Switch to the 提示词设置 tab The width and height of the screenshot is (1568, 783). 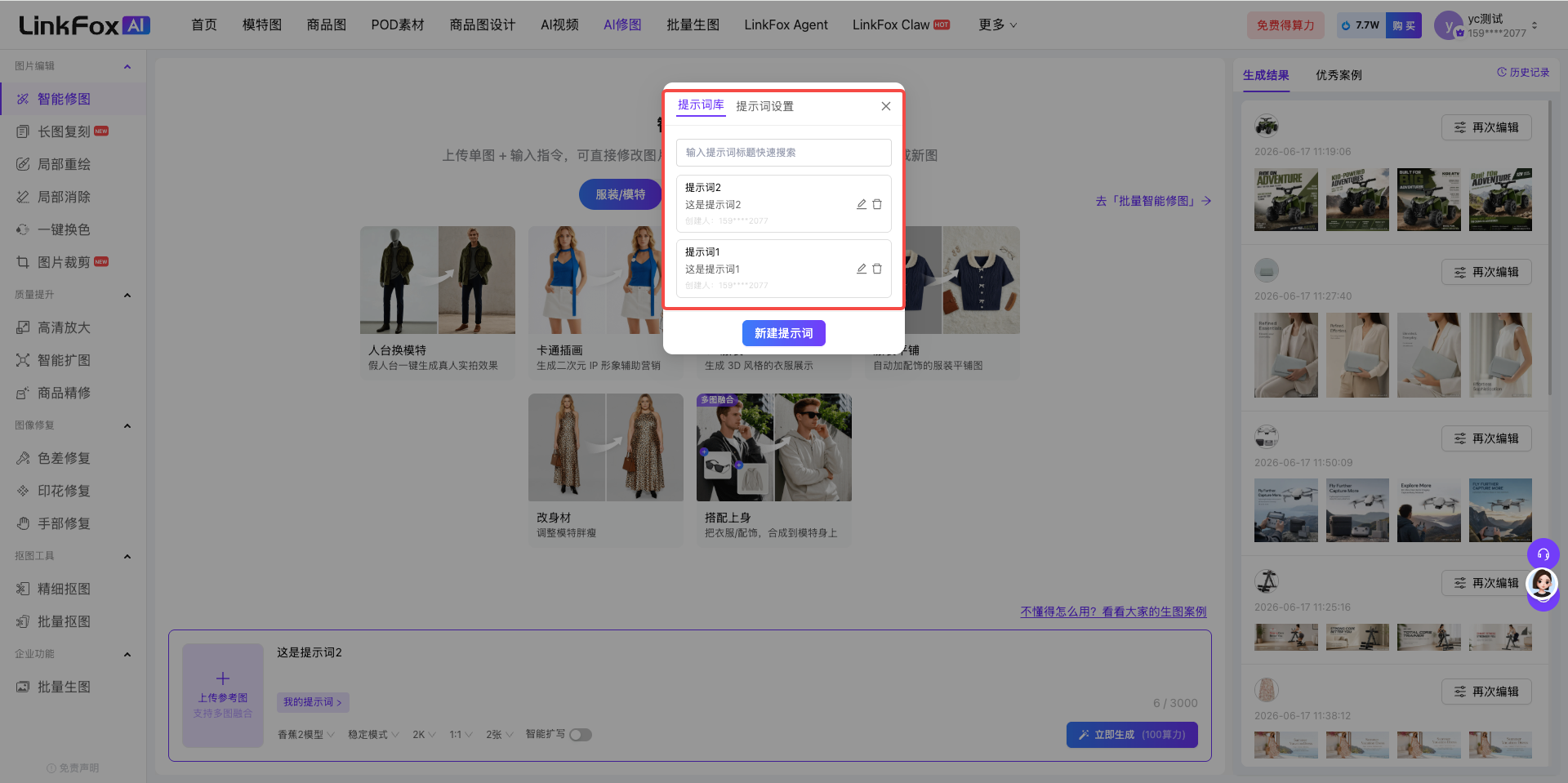[764, 106]
